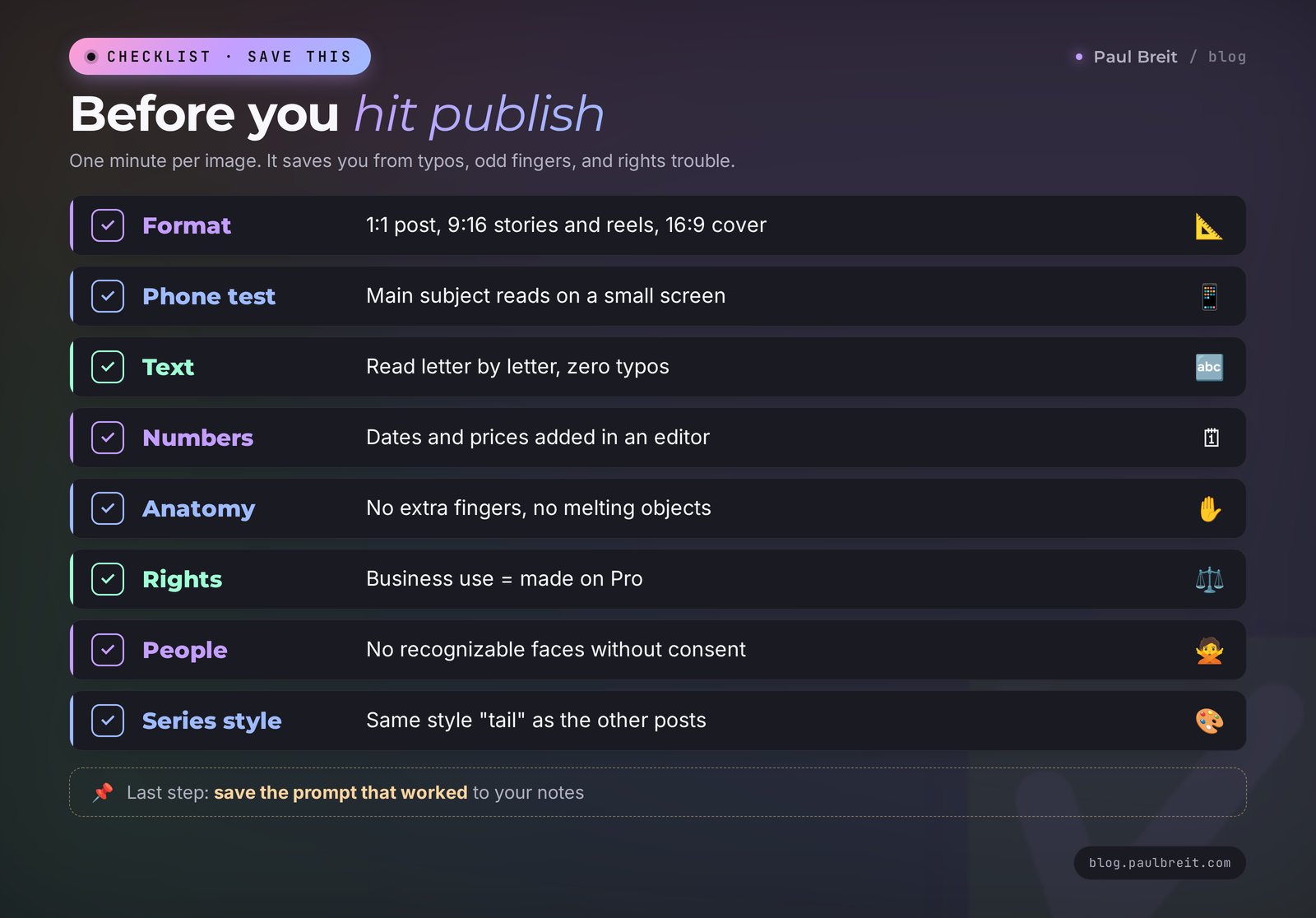Click "Main subject reads on a small screen"
Image resolution: width=1316 pixels, height=918 pixels.
[x=546, y=296]
